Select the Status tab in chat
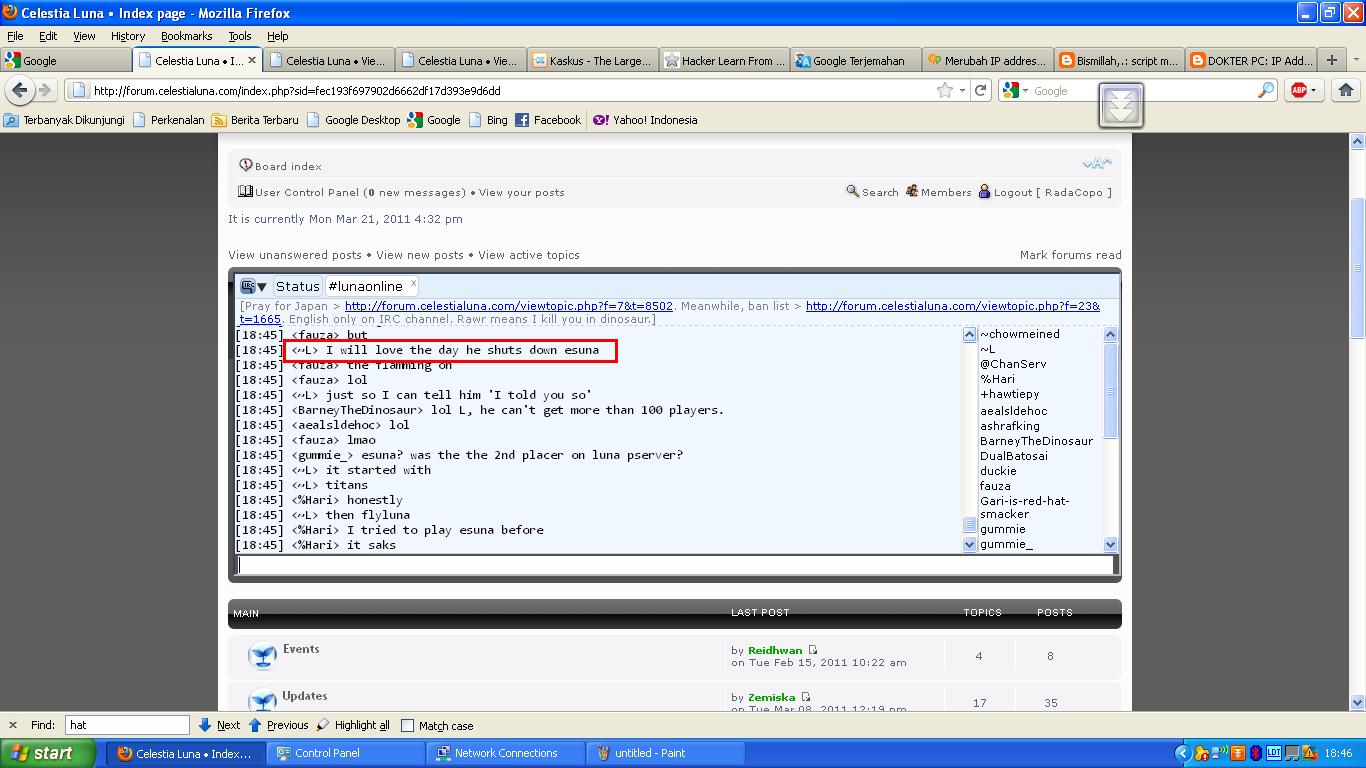This screenshot has height=768, width=1366. [x=297, y=286]
